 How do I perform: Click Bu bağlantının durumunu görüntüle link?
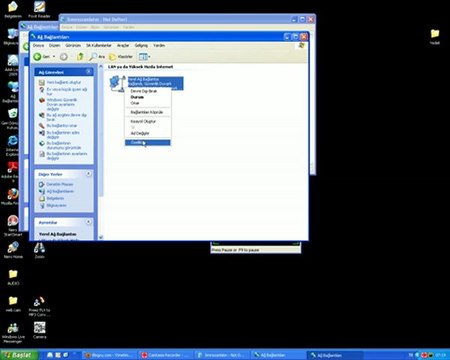pyautogui.click(x=64, y=145)
